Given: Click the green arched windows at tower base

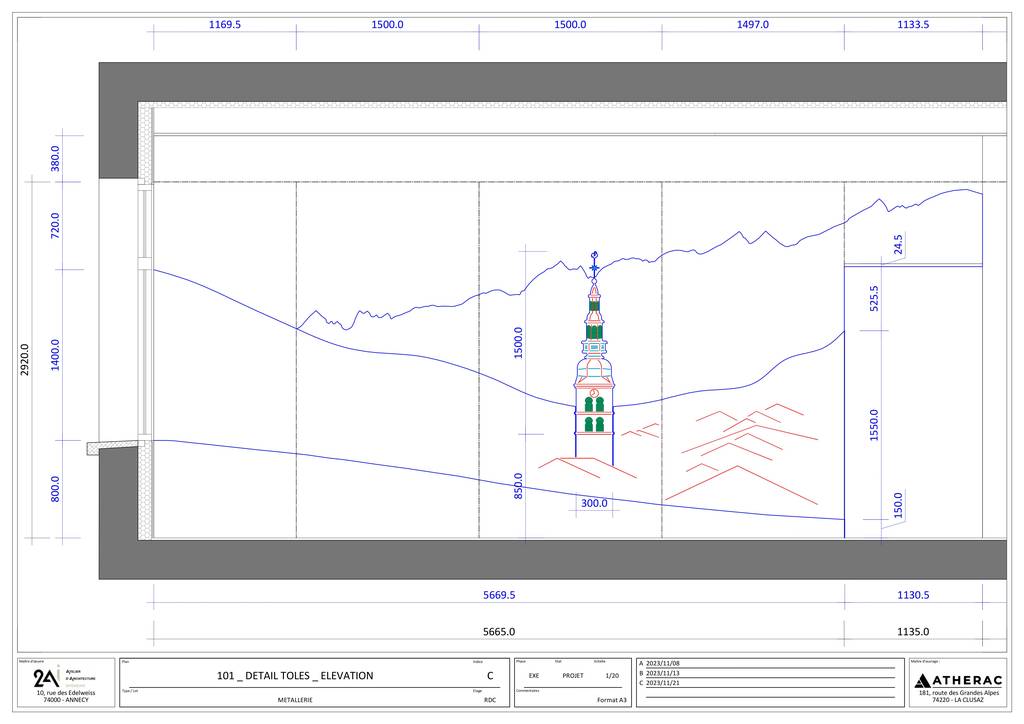Looking at the screenshot, I should tap(594, 424).
